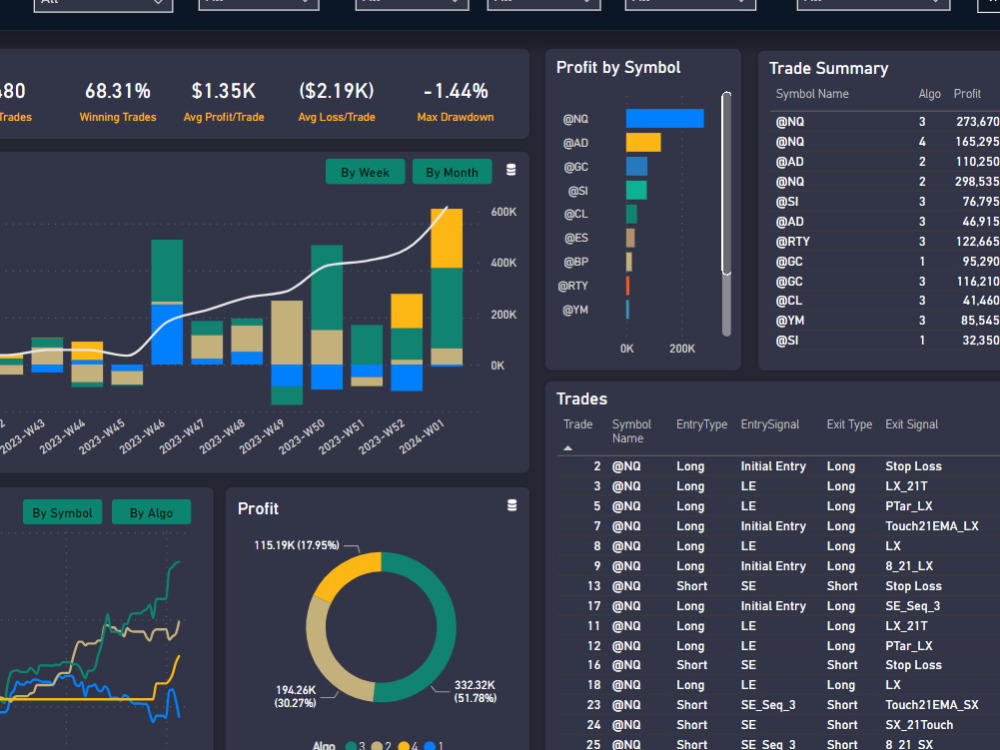Click the @NQ bar in Profit by Symbol
The image size is (1000, 750).
[665, 118]
